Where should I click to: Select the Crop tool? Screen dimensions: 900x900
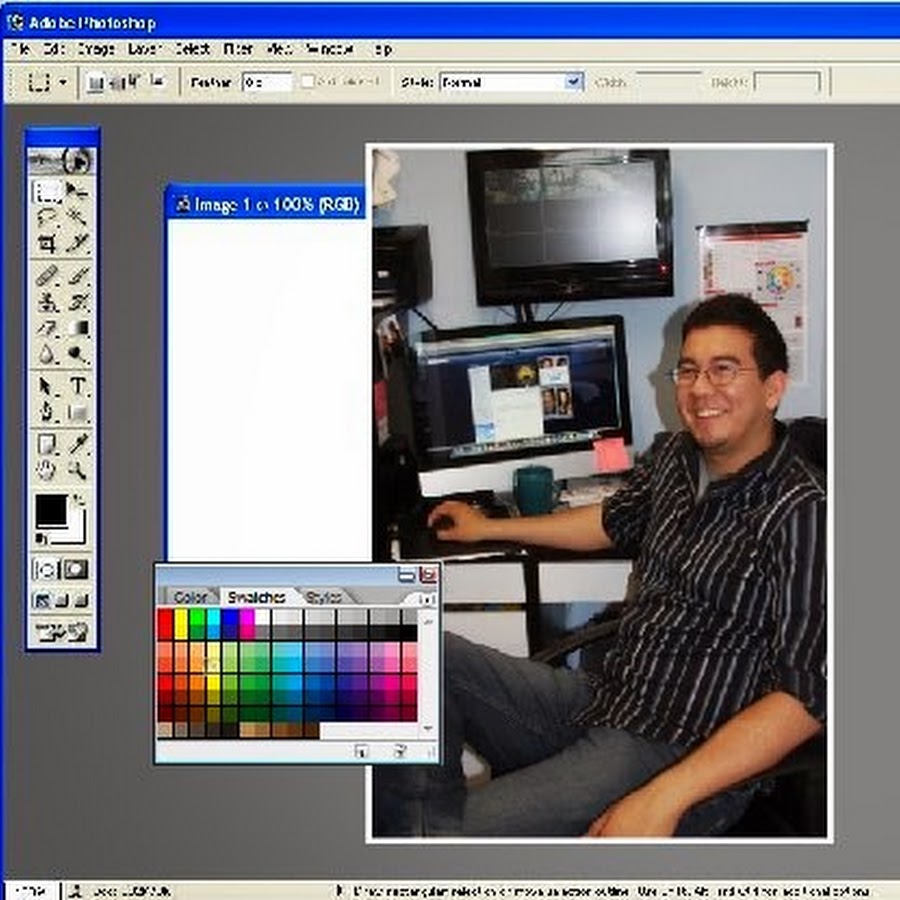47,243
